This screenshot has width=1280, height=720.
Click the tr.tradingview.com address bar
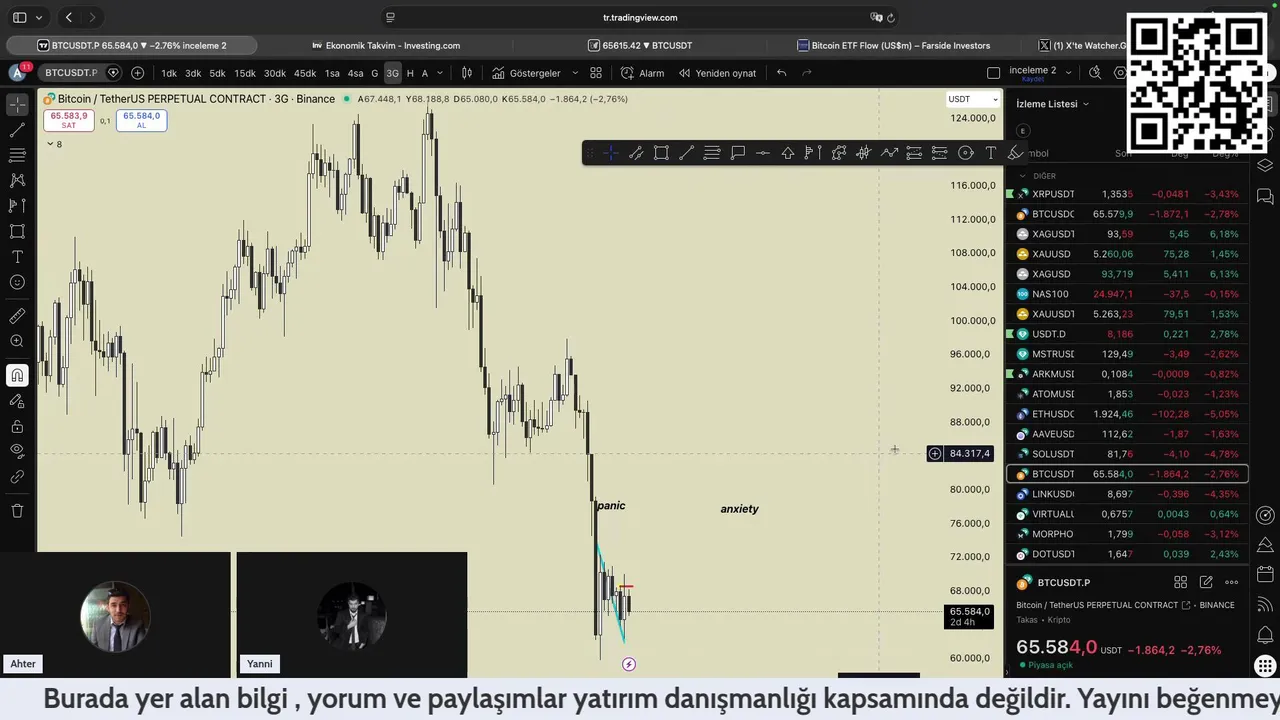640,17
